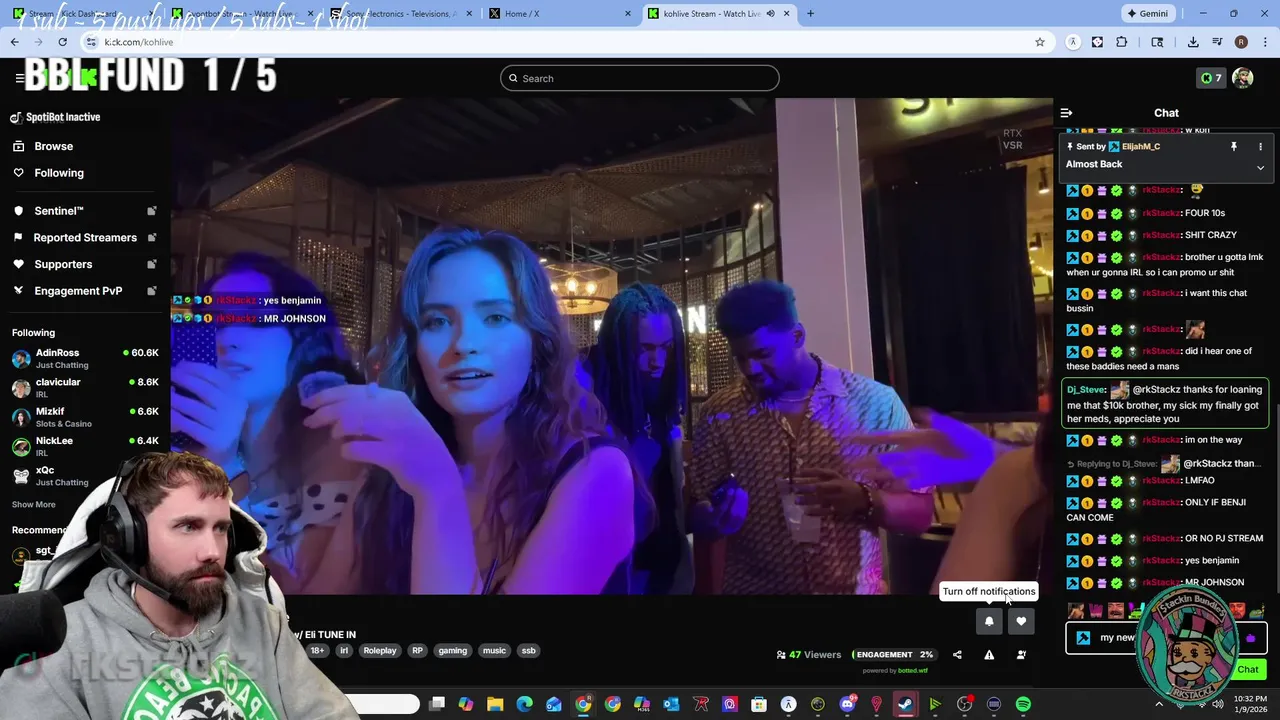The height and width of the screenshot is (720, 1280).
Task: Switch to the Electronics - Televisions browser tab
Action: pos(400,13)
